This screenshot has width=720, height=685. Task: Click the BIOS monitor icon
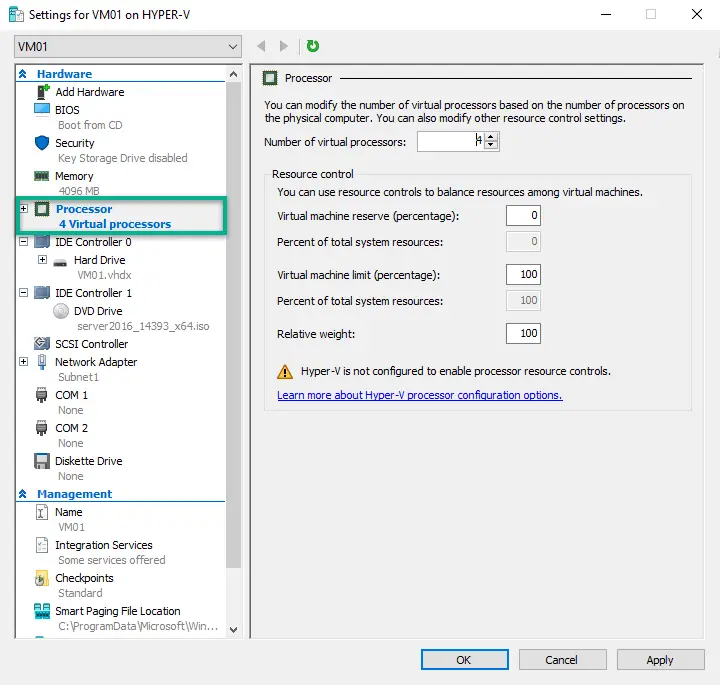coord(42,110)
